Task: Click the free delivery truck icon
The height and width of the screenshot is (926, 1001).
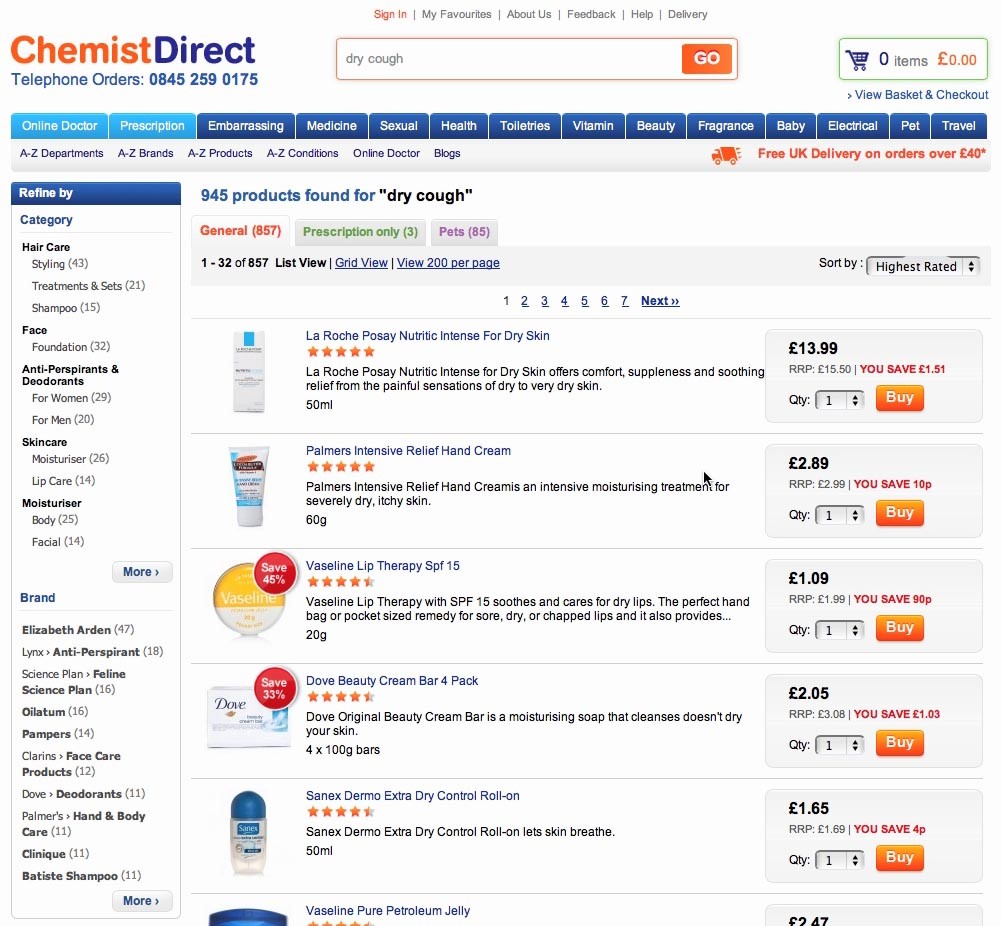Action: pyautogui.click(x=726, y=154)
